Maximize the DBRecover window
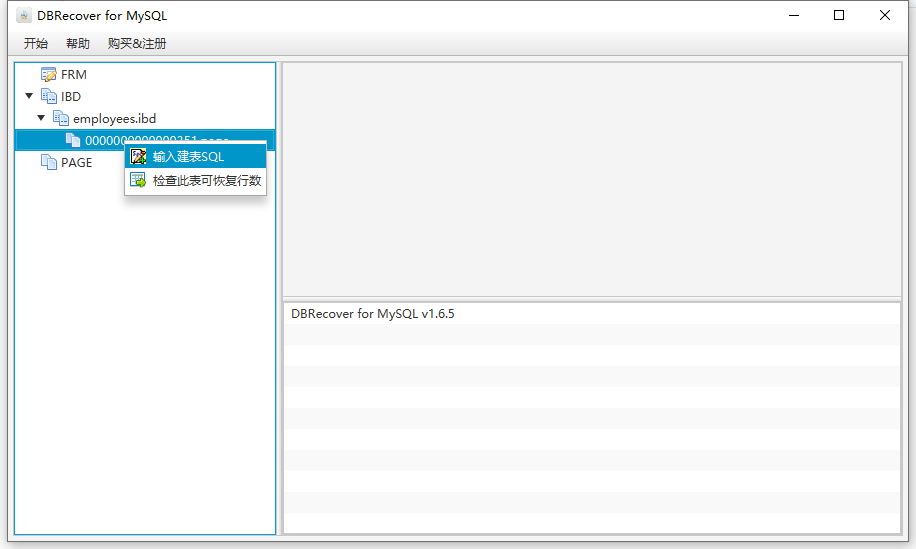Viewport: 916px width, 549px height. tap(839, 16)
